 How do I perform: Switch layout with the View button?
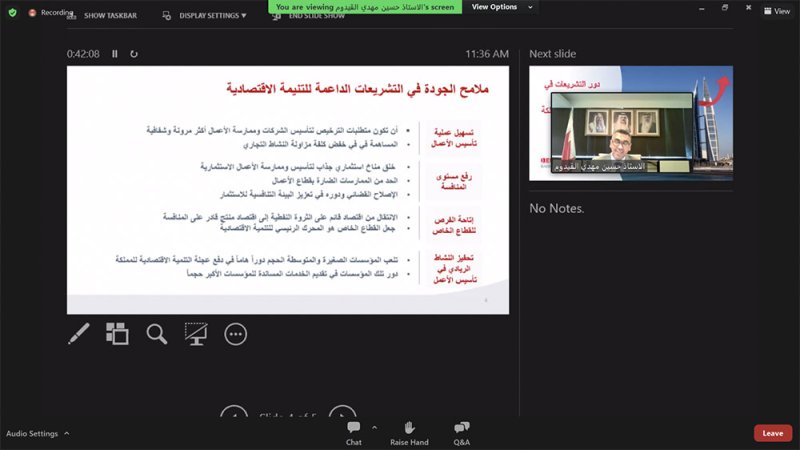tap(777, 11)
